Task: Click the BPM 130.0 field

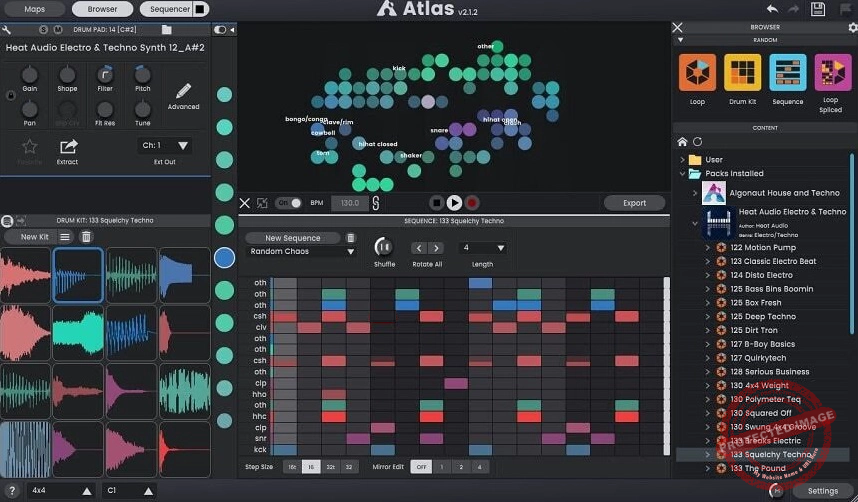Action: pyautogui.click(x=350, y=203)
